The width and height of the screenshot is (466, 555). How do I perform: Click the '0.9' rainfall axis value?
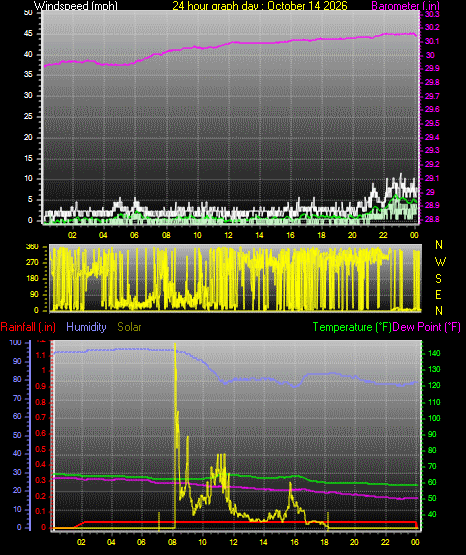point(41,387)
